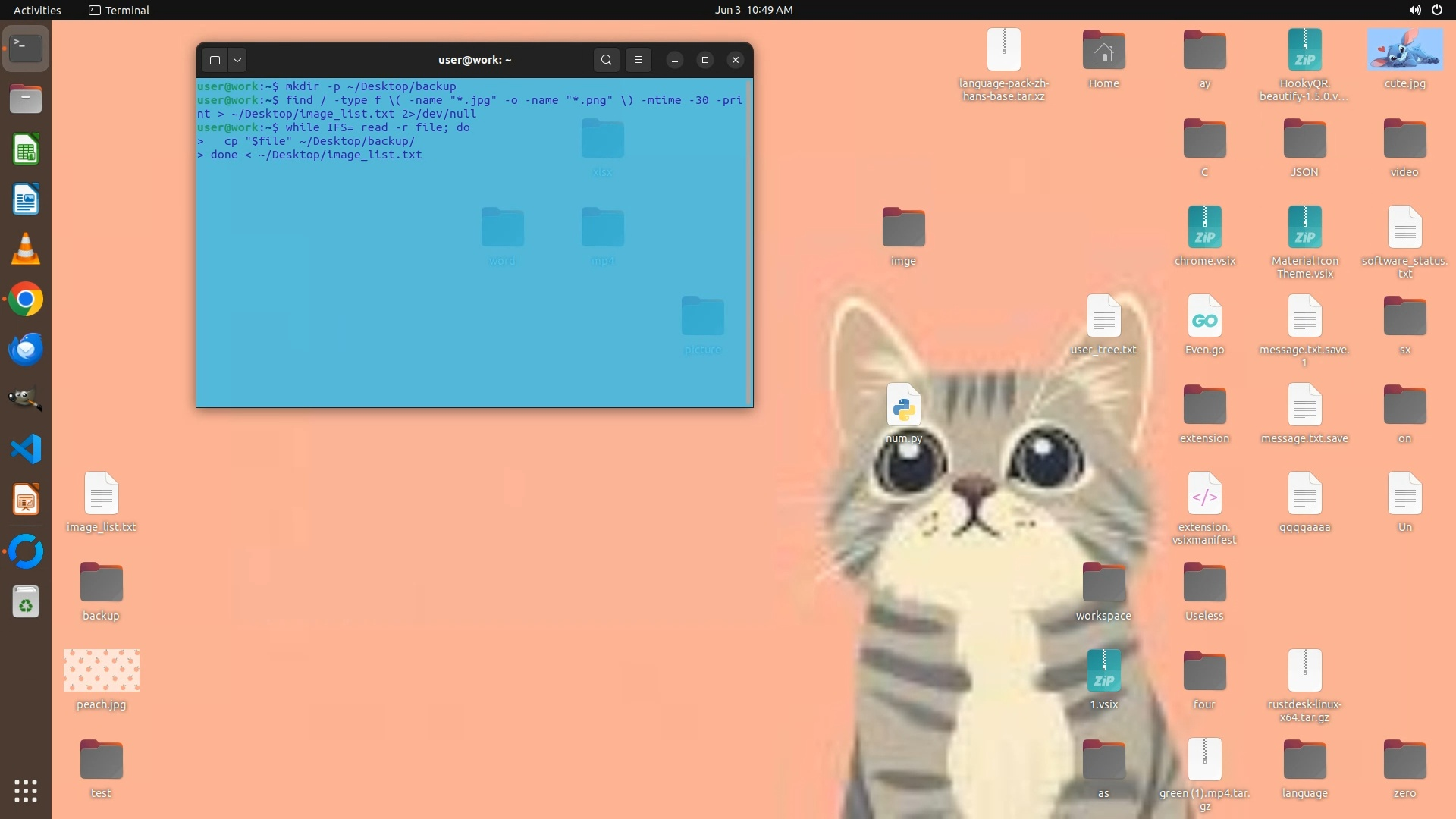The height and width of the screenshot is (819, 1456).
Task: Open the Terminal app menu in top bar
Action: (x=119, y=10)
